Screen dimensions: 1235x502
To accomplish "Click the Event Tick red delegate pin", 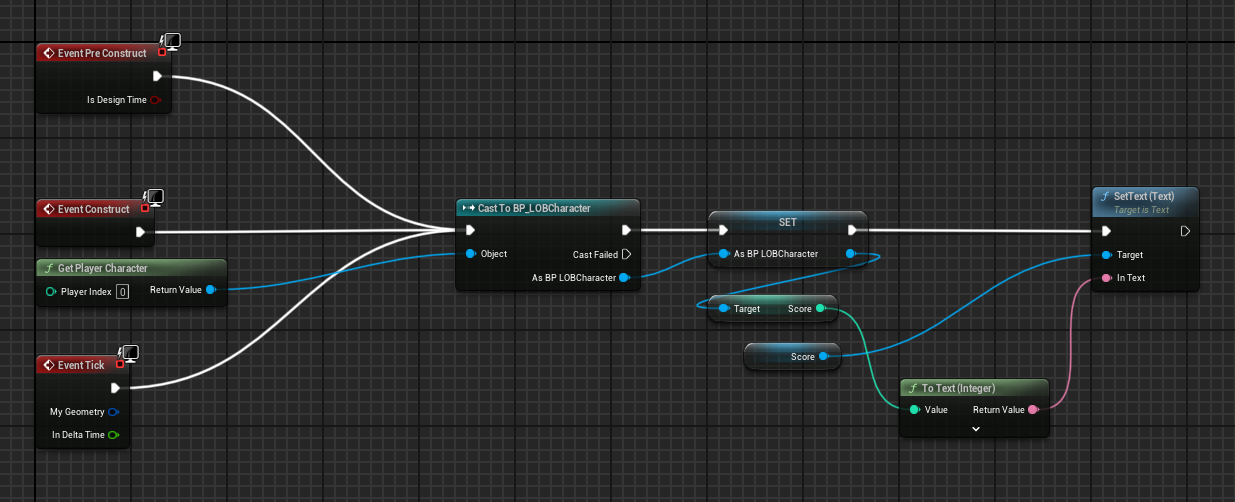I will 120,364.
